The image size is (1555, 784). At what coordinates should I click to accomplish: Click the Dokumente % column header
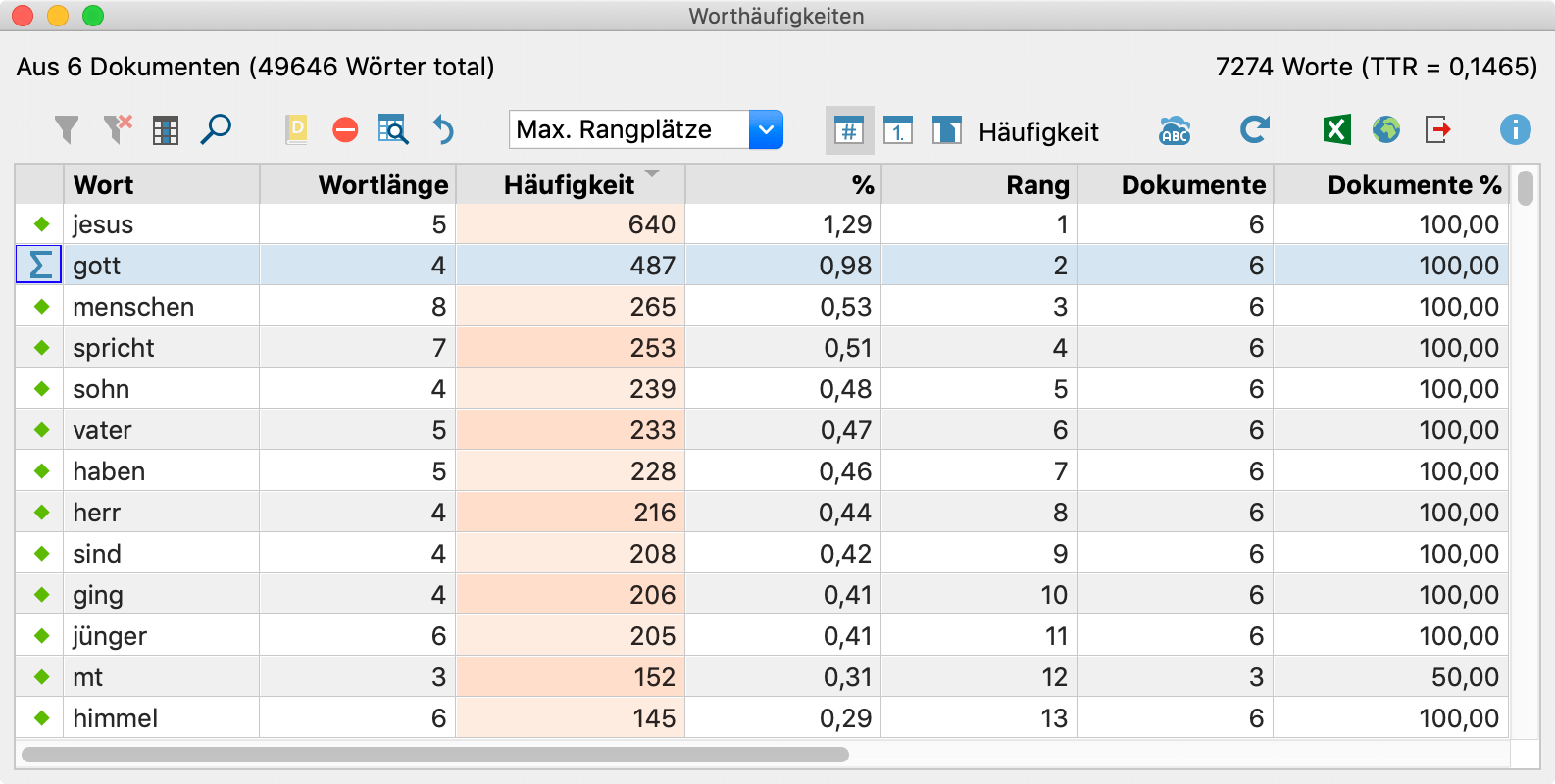click(1414, 185)
